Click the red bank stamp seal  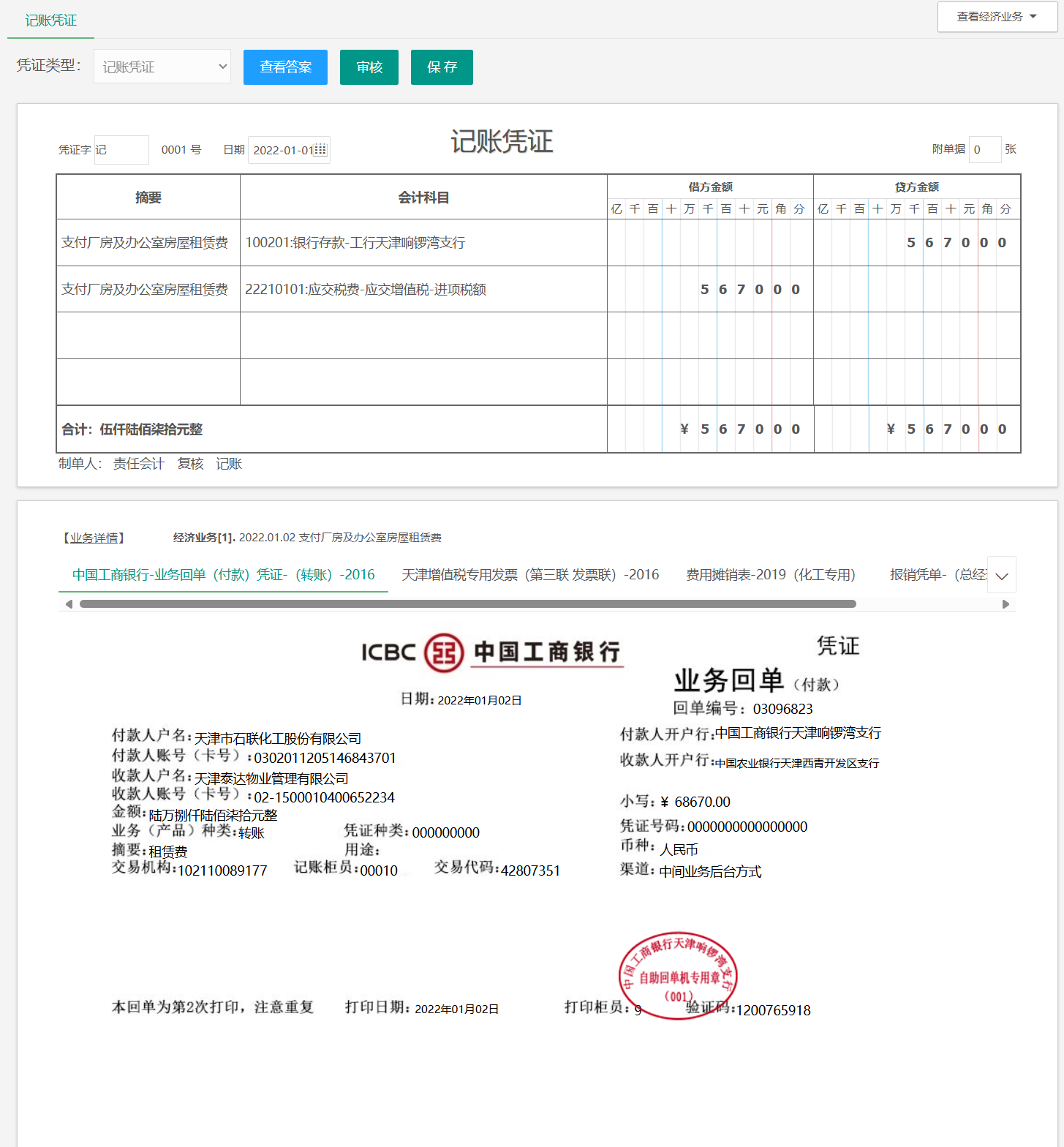[678, 976]
